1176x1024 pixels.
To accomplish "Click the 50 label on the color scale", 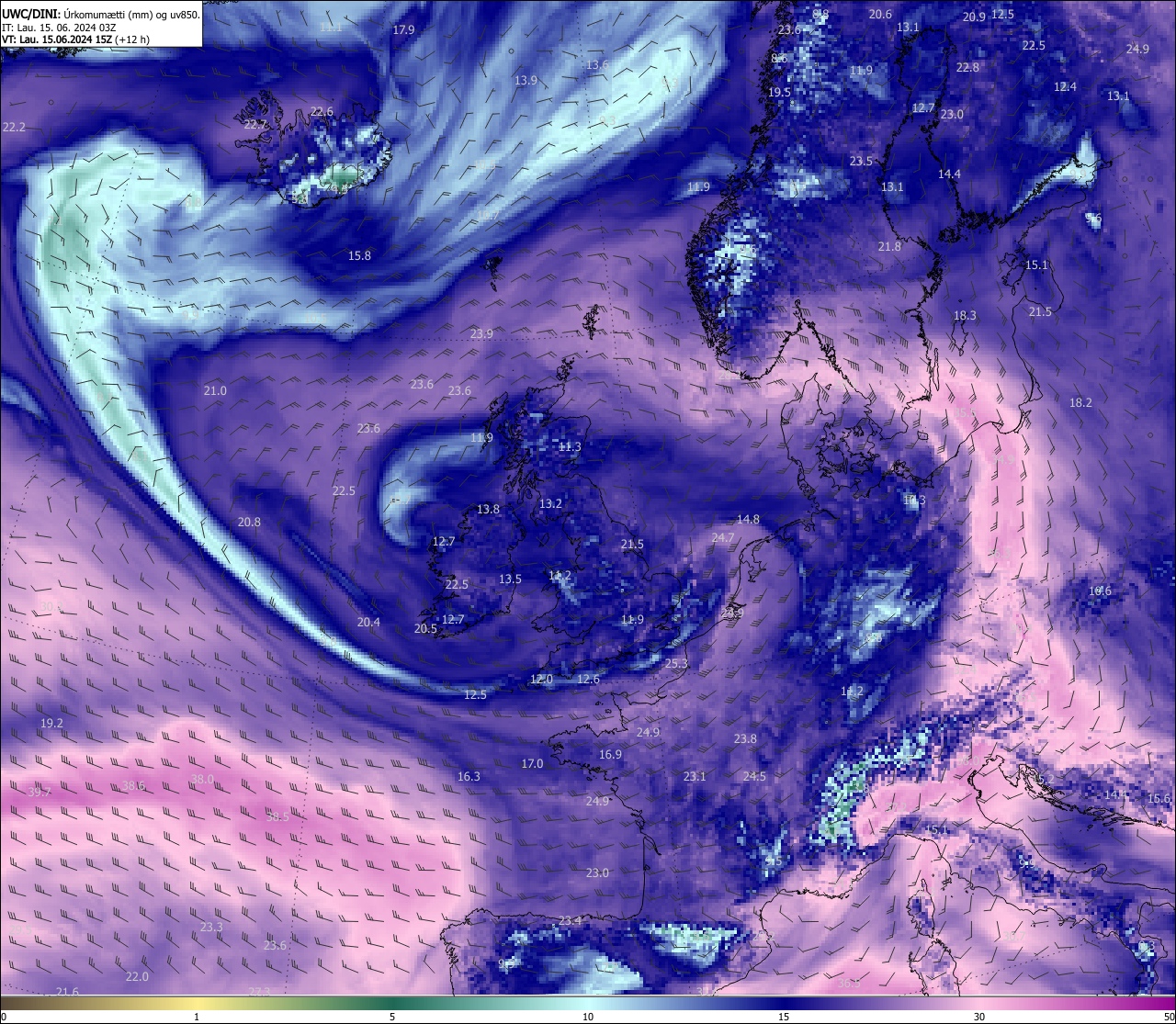I will [x=1168, y=1017].
